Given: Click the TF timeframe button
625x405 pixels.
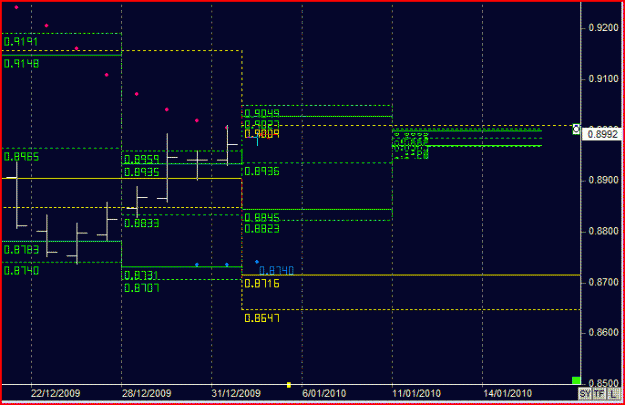Looking at the screenshot, I should [599, 394].
